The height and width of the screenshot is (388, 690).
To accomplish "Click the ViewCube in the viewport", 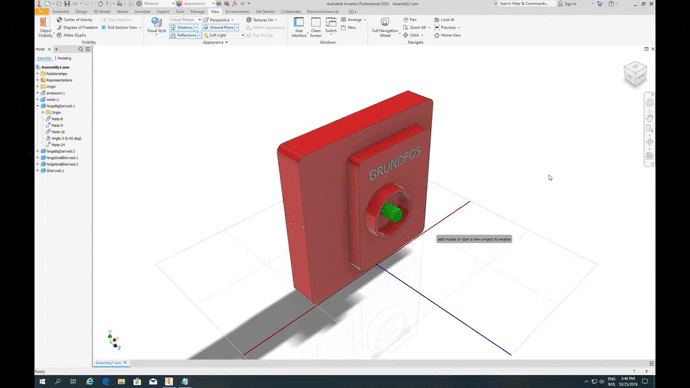I will point(635,74).
